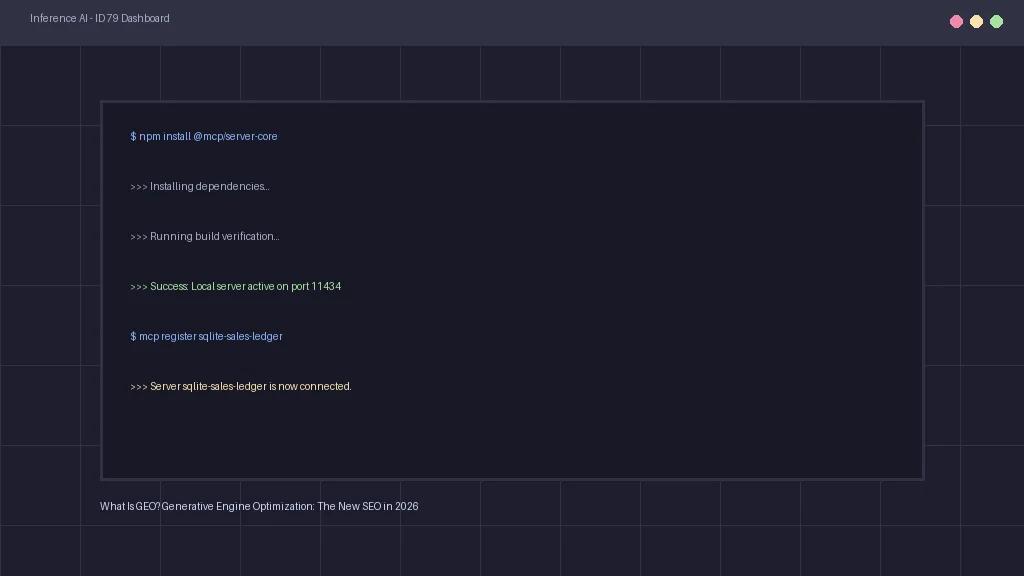The height and width of the screenshot is (576, 1024).
Task: Select the 'Installing dependencies...' output line
Action: [200, 187]
